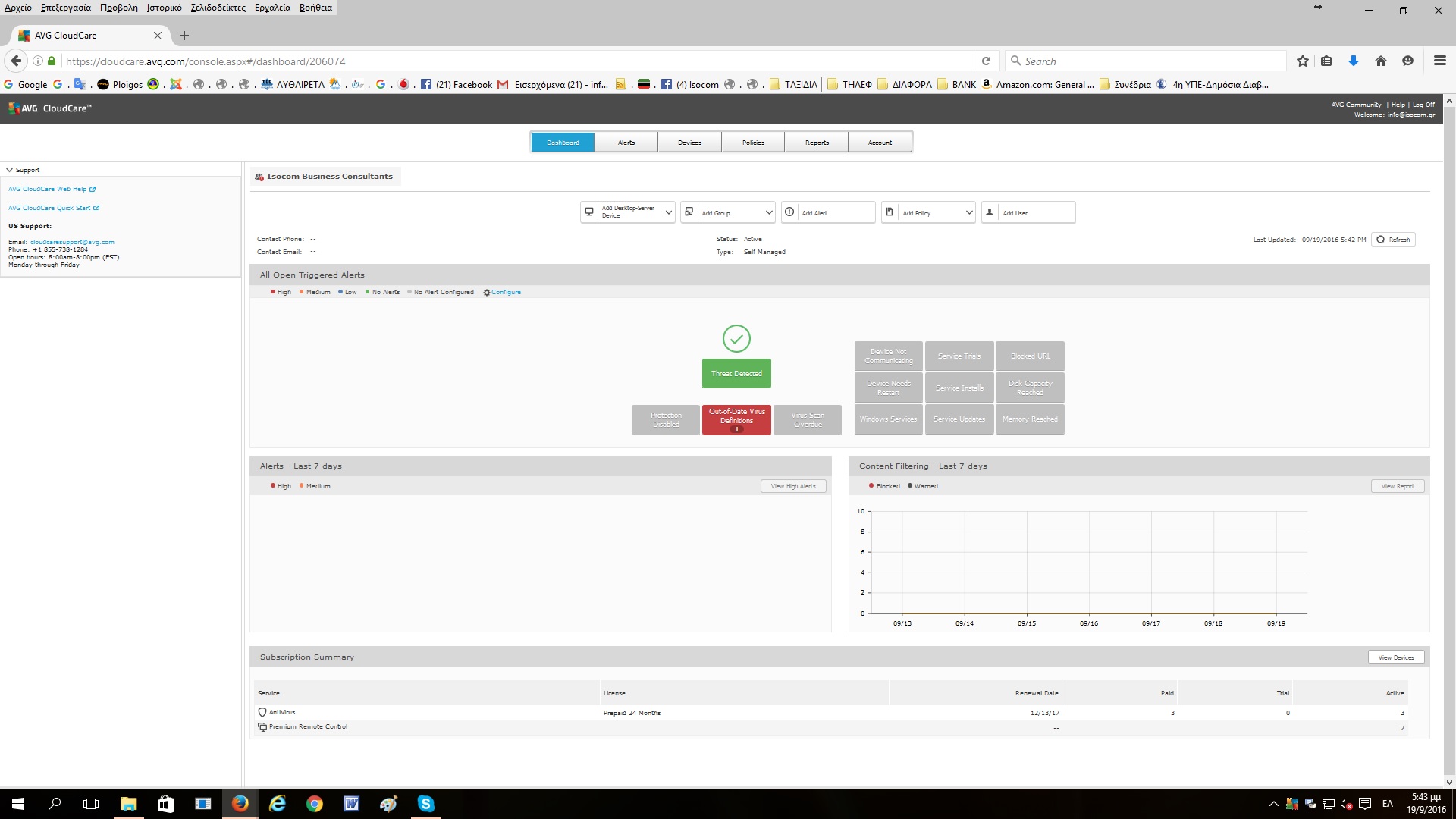Screen dimensions: 1456x819
Task: Click View Report for Content Filtering
Action: 1398,486
